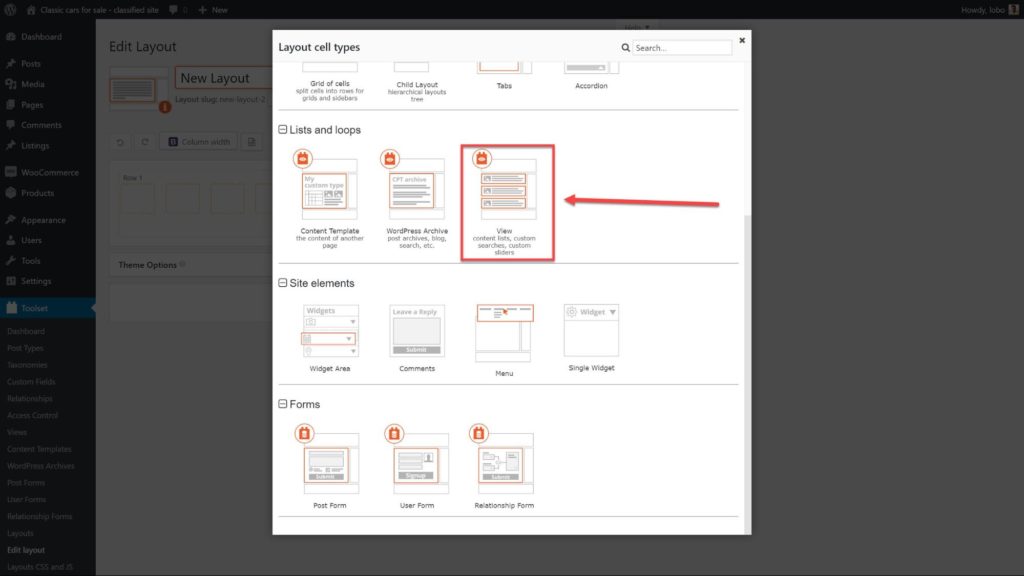Open Toolset Custom Fields submenu
The width and height of the screenshot is (1024, 576).
coord(31,381)
